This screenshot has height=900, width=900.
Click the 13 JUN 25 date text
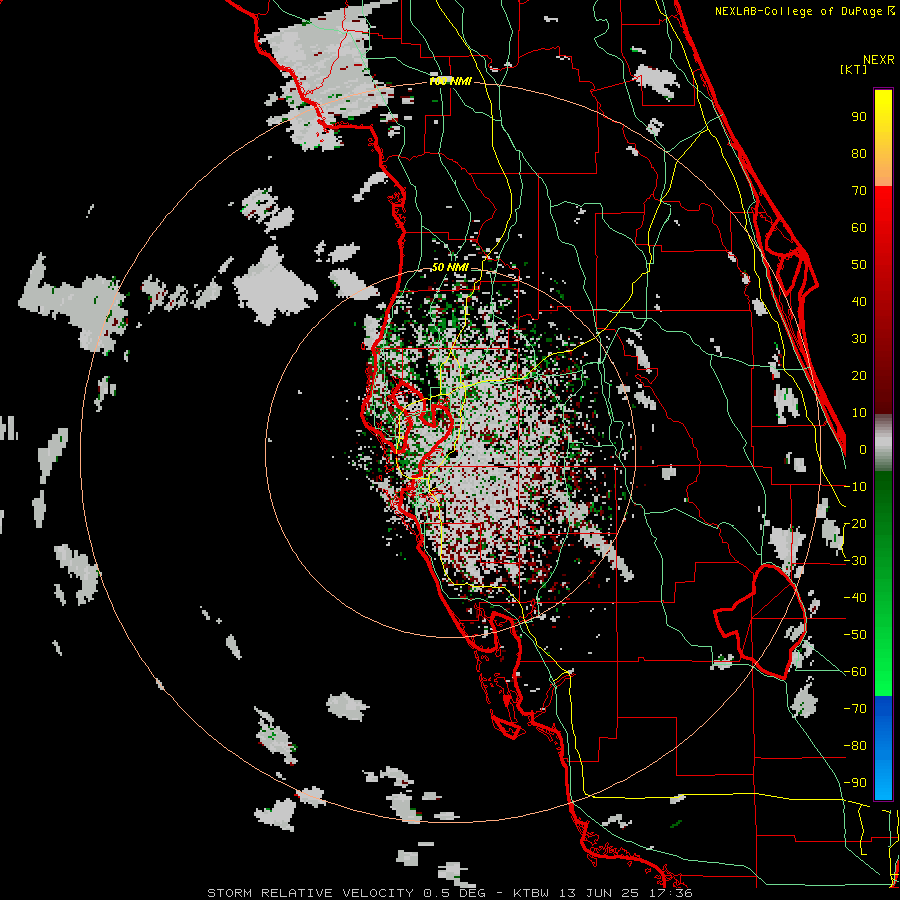click(x=600, y=893)
